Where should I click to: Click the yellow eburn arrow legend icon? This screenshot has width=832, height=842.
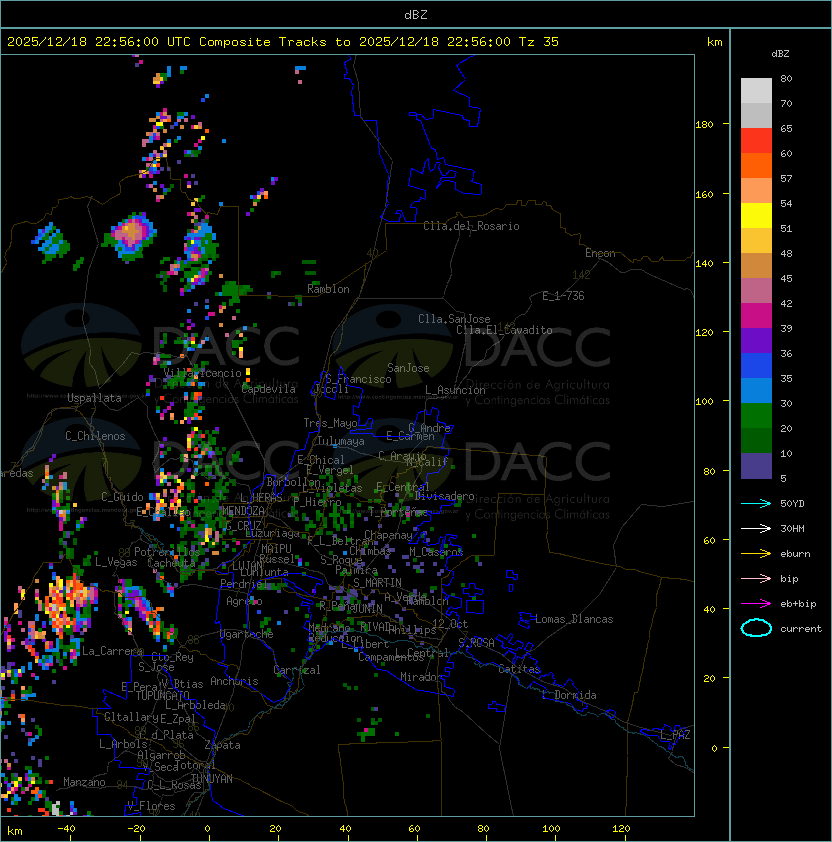[756, 554]
